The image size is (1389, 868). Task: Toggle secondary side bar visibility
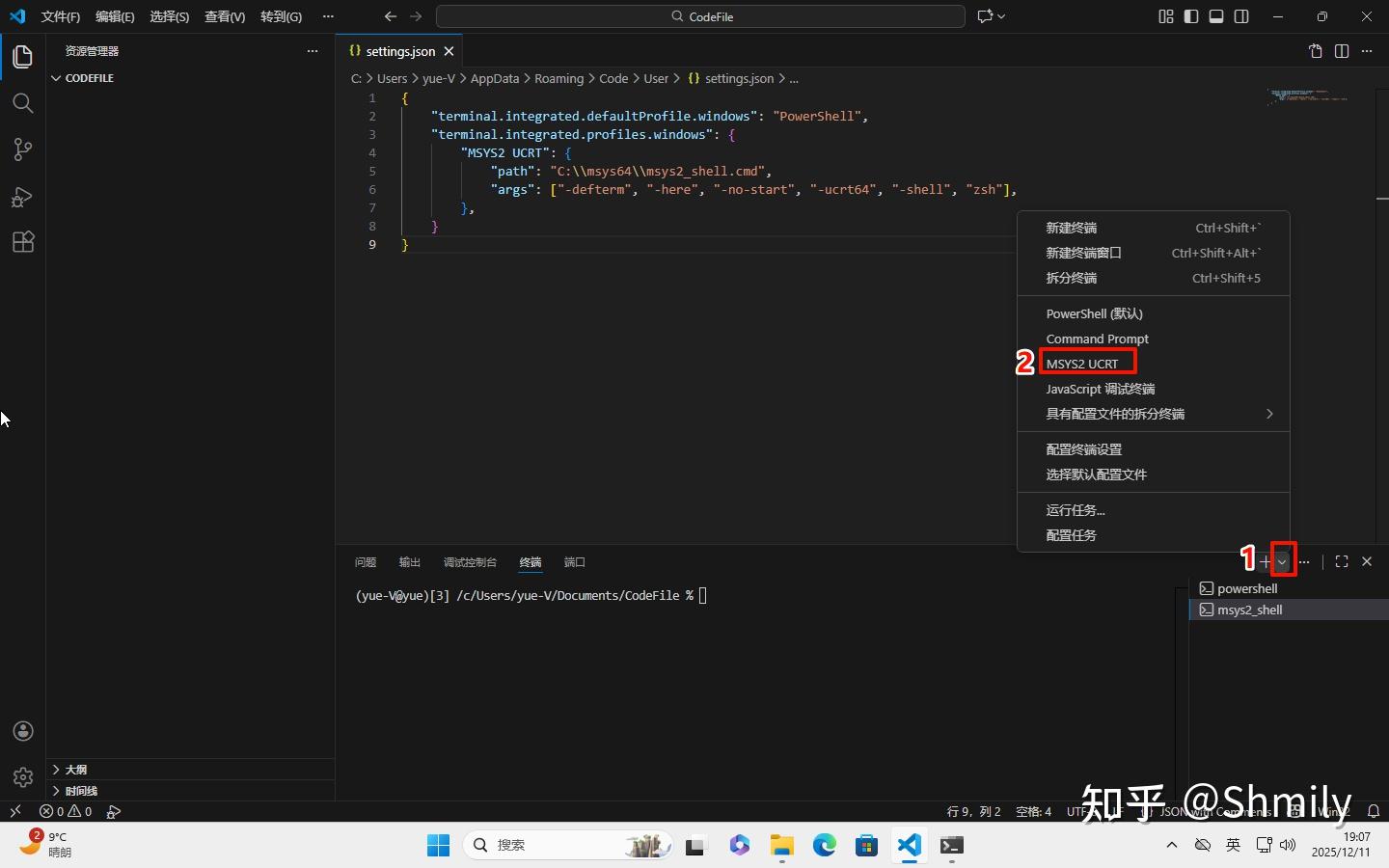pyautogui.click(x=1241, y=16)
